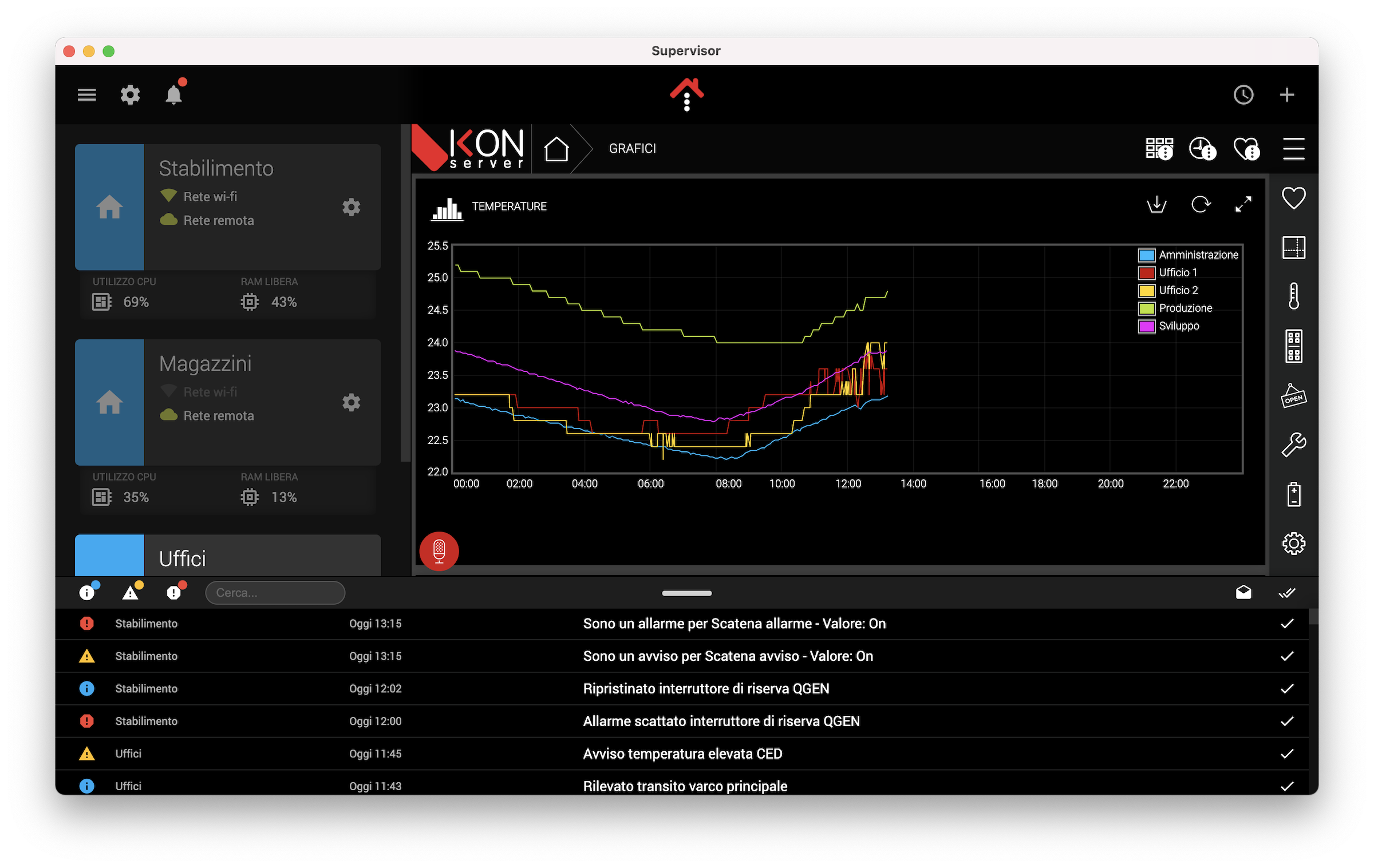Screen dimensions: 1374x868
Task: Open keypad panel icon in right sidebar
Action: click(x=1293, y=346)
